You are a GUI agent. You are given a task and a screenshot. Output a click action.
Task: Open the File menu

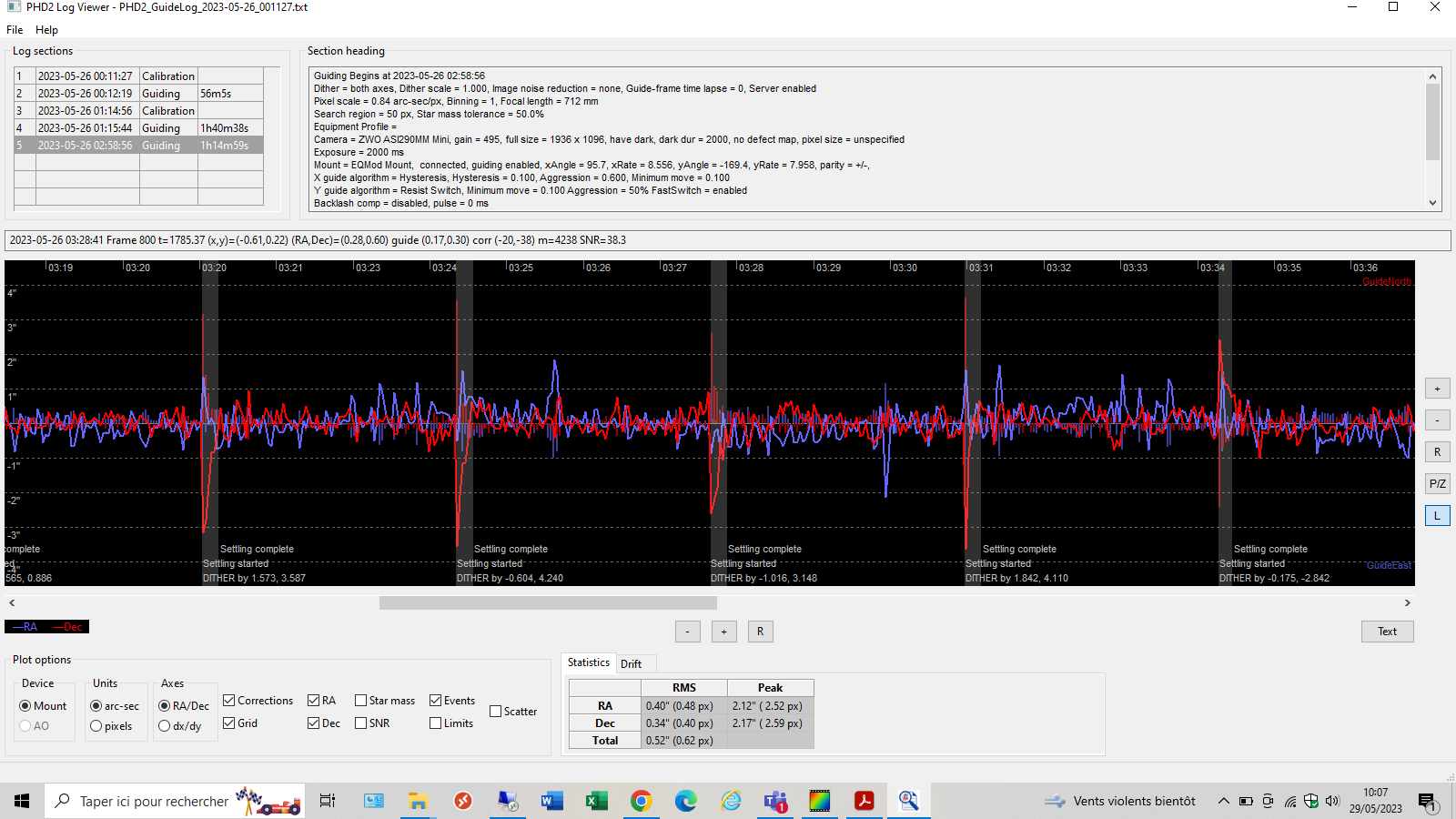tap(15, 30)
